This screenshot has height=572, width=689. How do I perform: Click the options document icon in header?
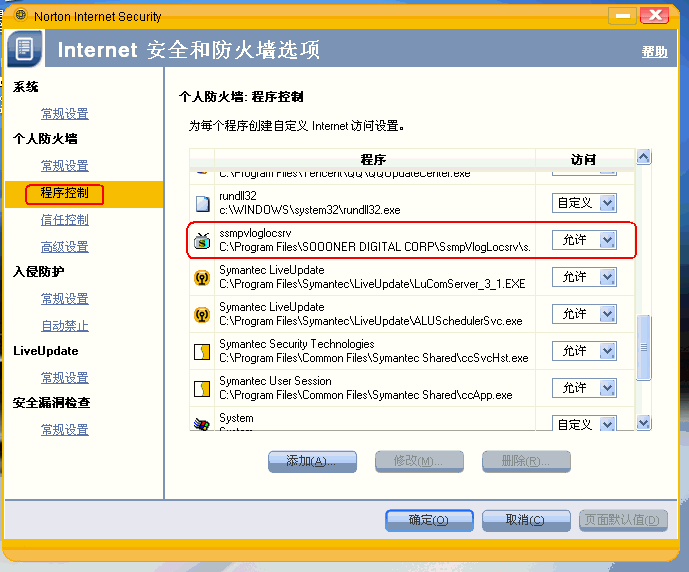point(25,48)
